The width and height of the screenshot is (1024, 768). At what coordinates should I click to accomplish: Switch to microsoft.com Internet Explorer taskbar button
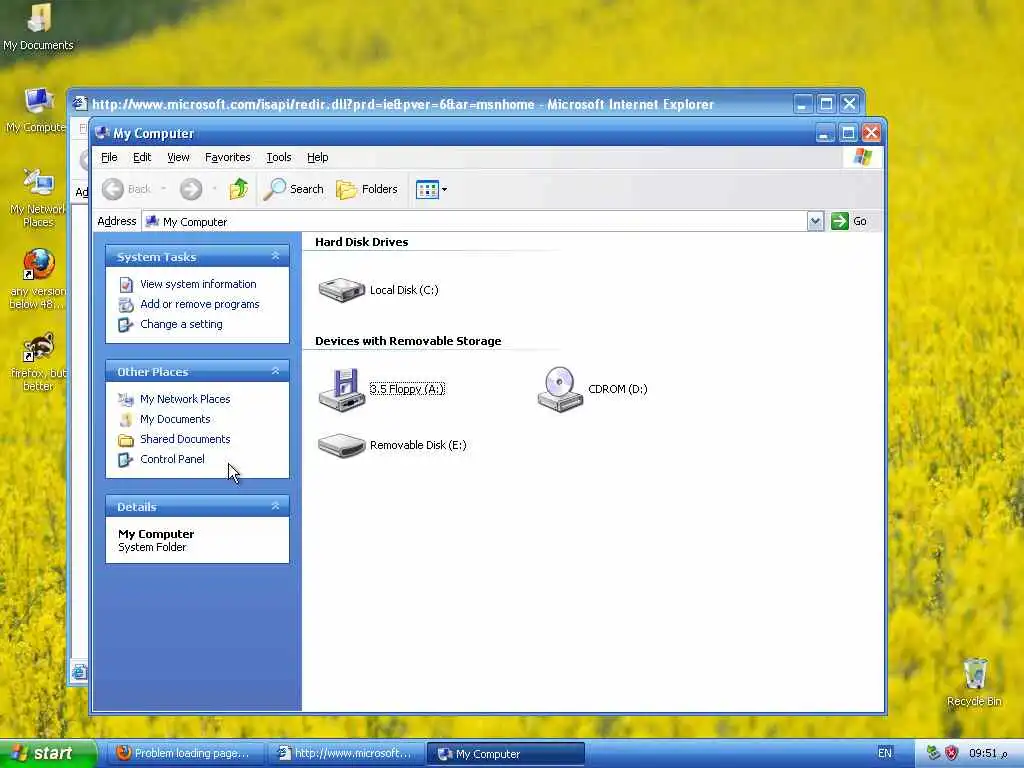[x=346, y=754]
